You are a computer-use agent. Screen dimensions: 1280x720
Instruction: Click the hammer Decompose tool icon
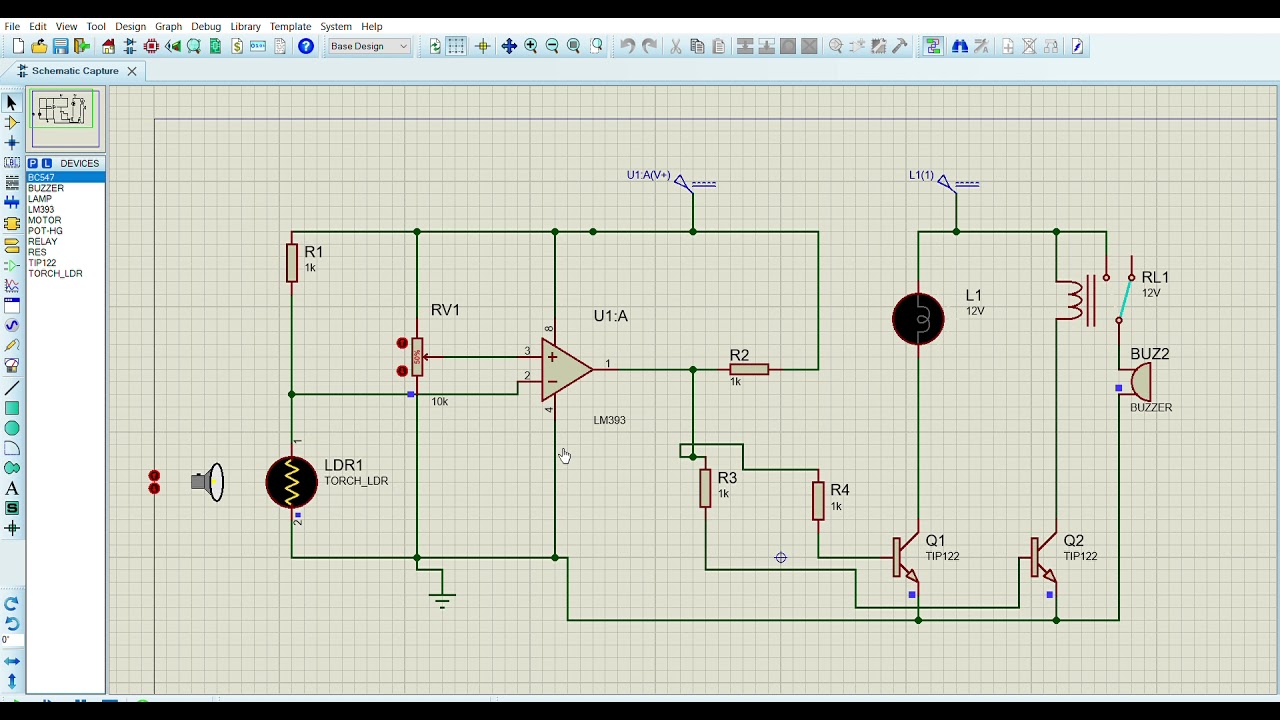pyautogui.click(x=900, y=46)
